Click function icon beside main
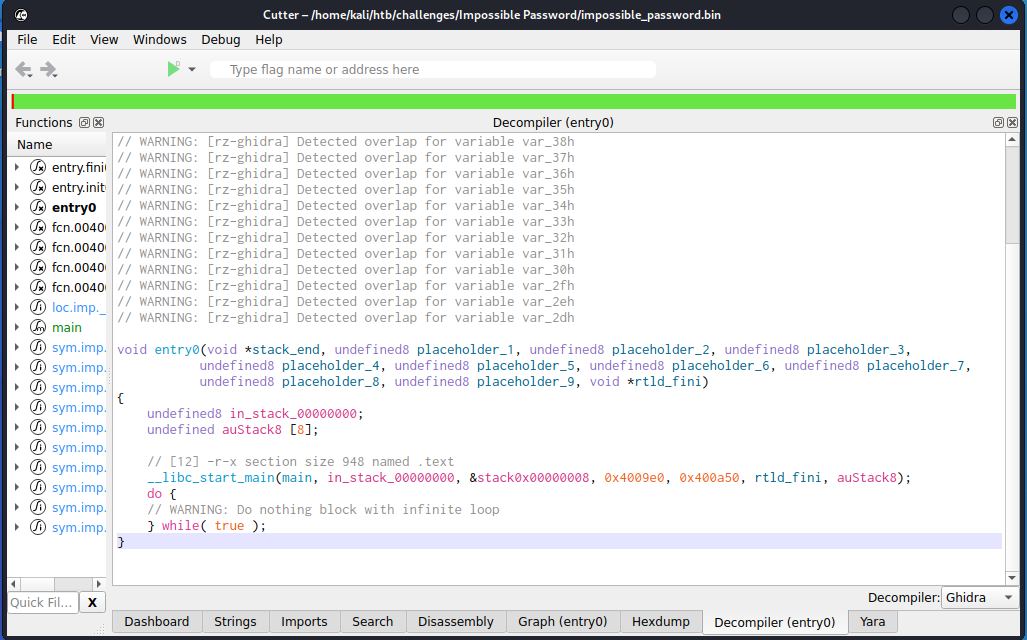 click(x=38, y=327)
